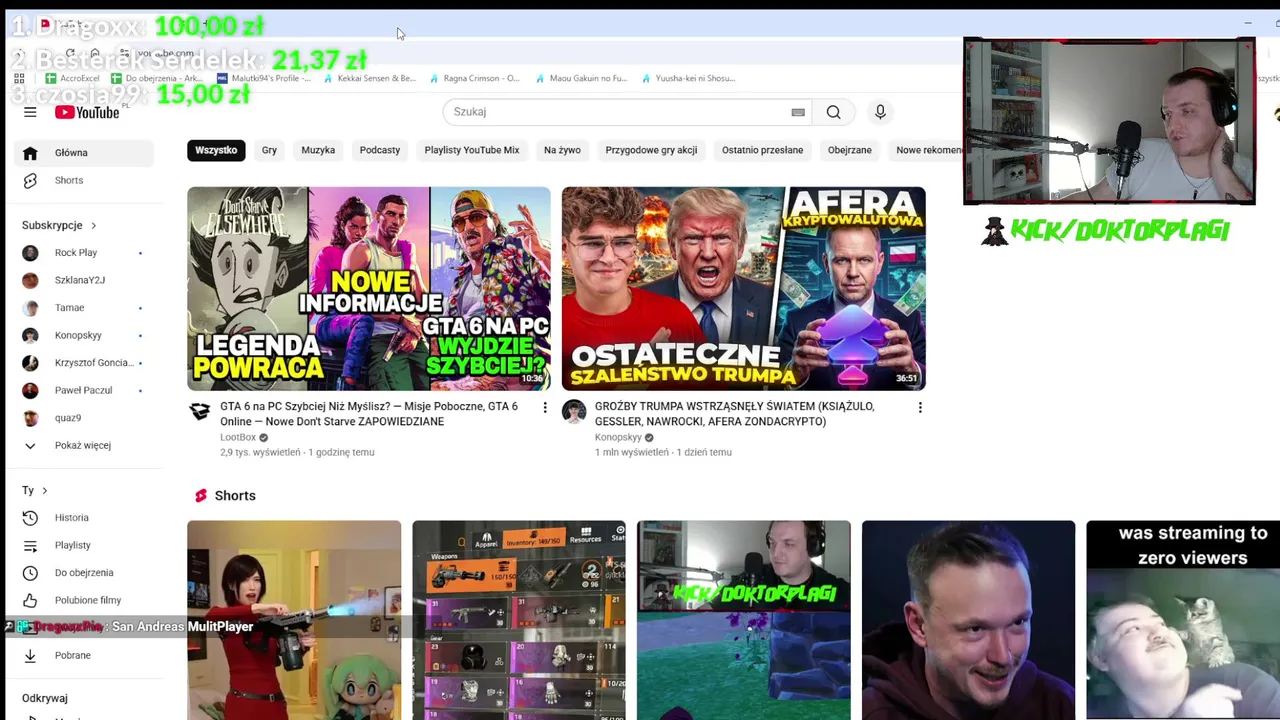The width and height of the screenshot is (1280, 720).
Task: Open quaz9 channel avatar
Action: [30, 418]
